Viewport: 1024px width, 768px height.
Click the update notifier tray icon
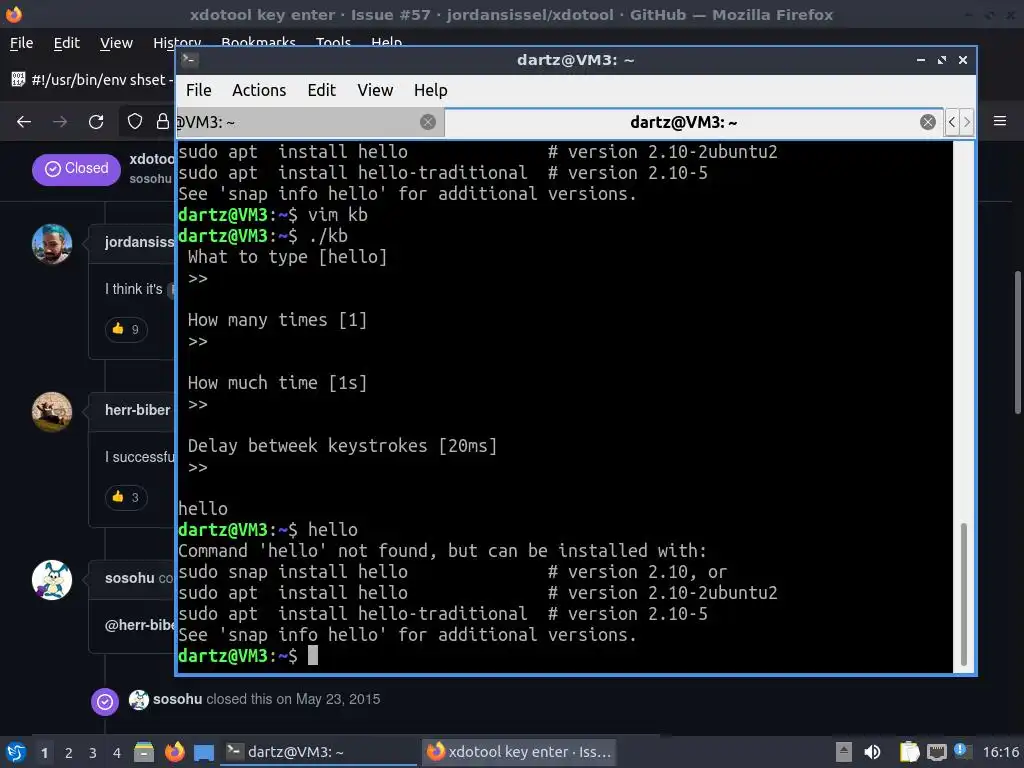tap(961, 750)
